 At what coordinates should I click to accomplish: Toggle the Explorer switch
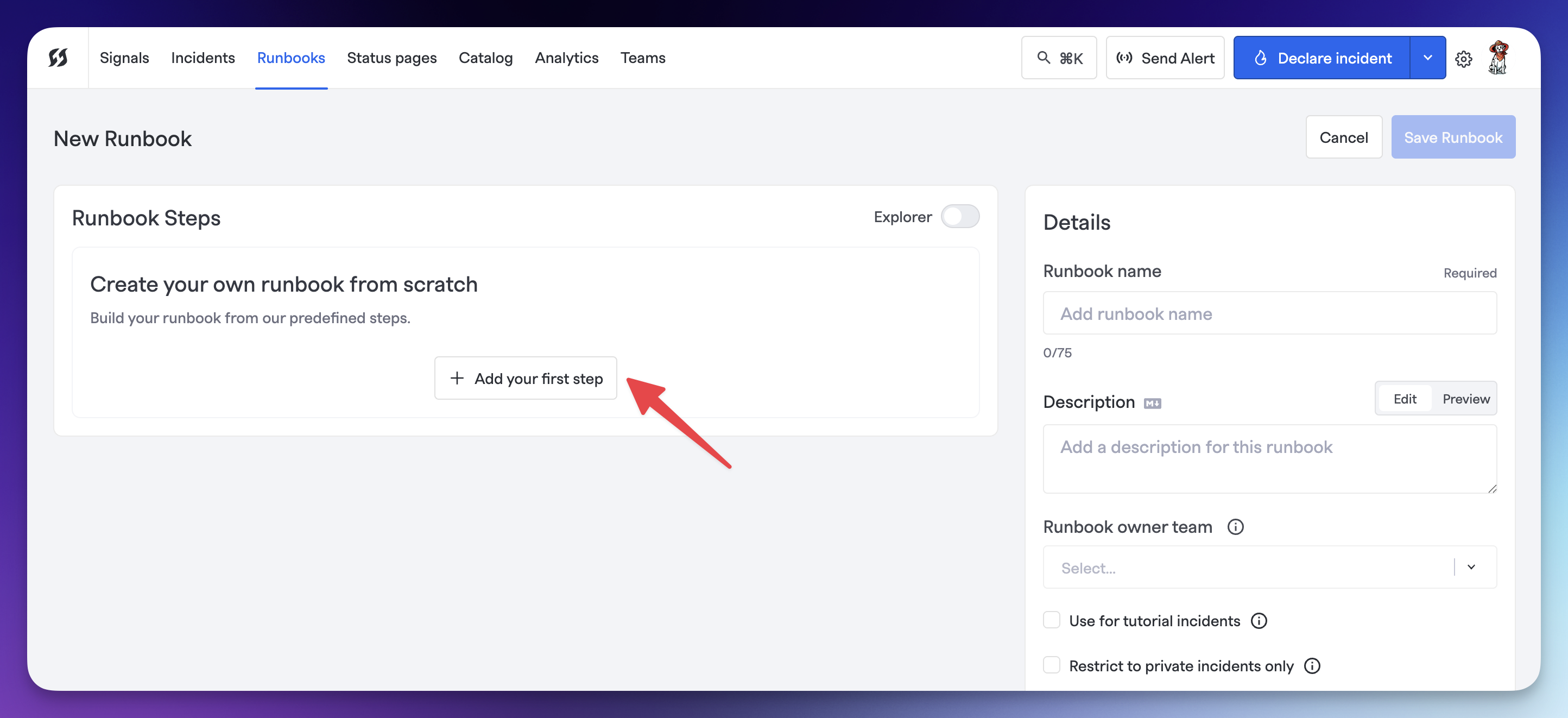960,216
